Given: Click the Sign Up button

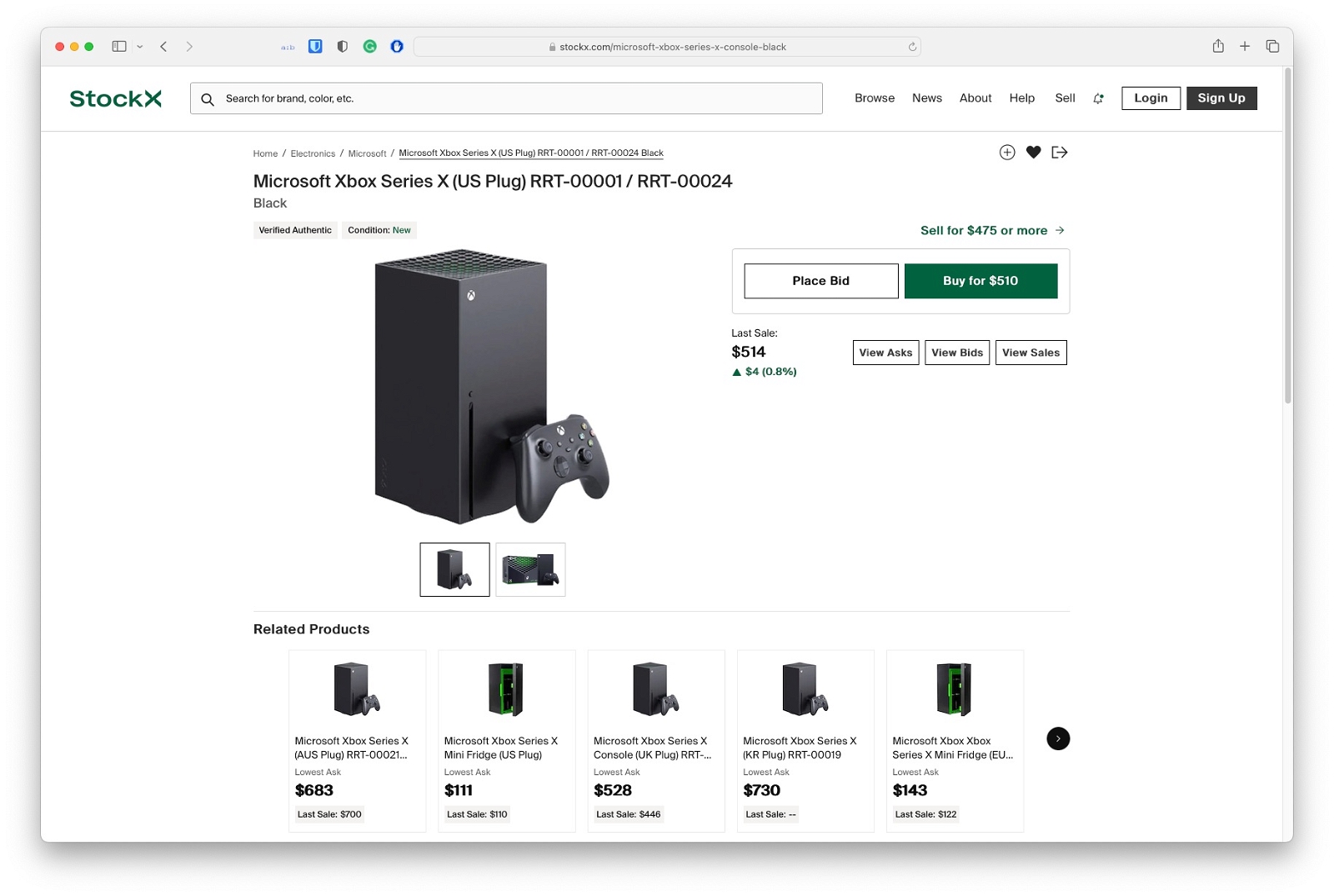Looking at the screenshot, I should click(x=1221, y=98).
